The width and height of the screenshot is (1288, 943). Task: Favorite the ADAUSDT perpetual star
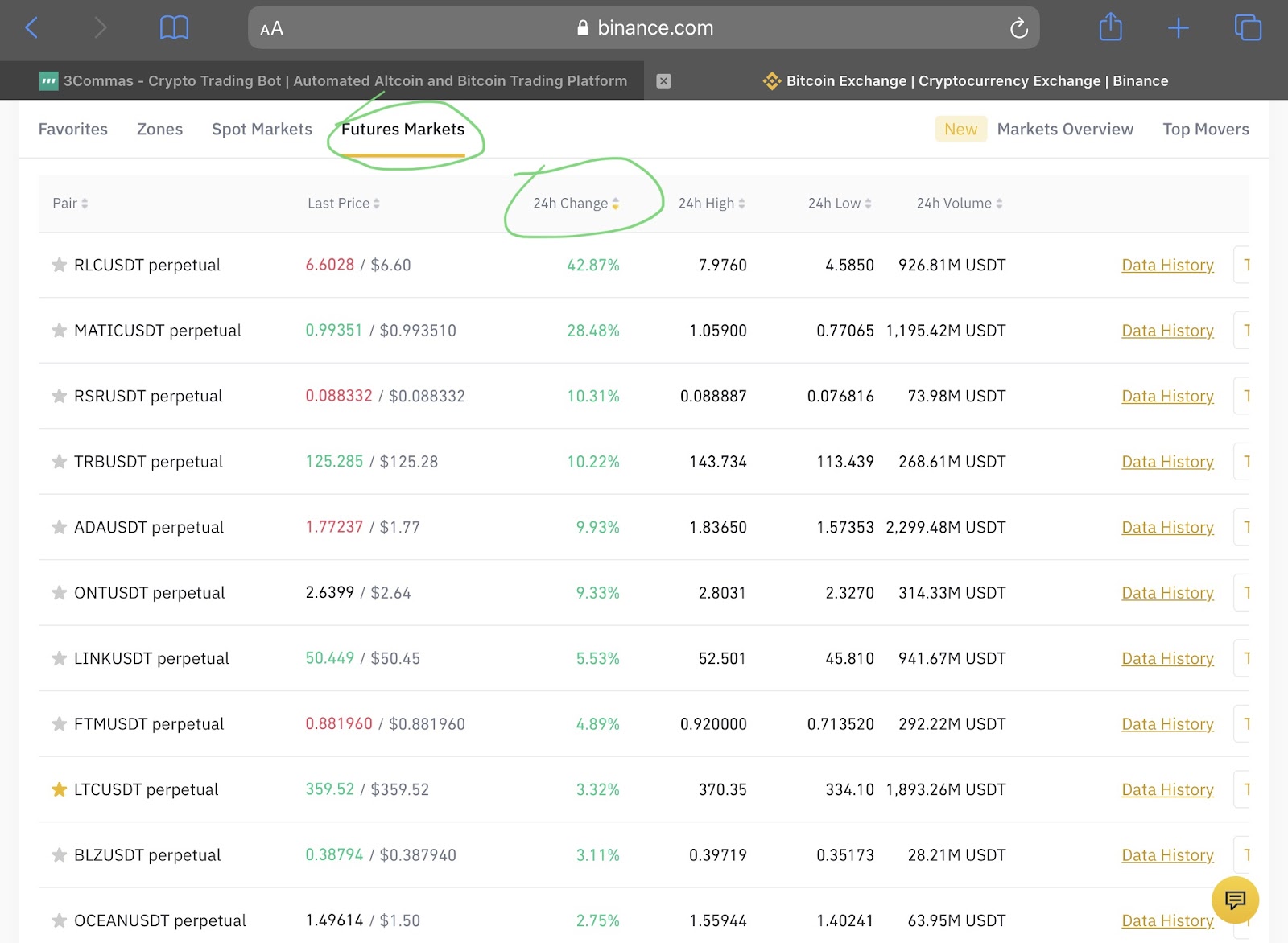pos(59,527)
